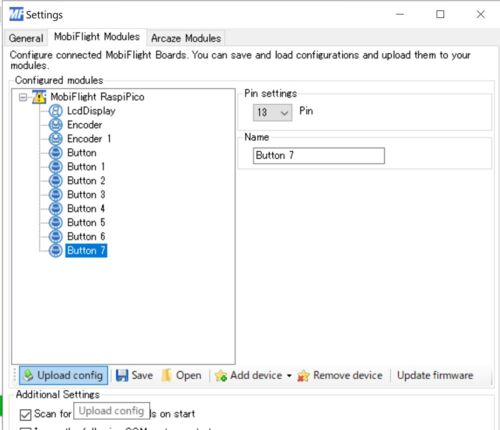Select the first Encoder device

pyautogui.click(x=84, y=125)
